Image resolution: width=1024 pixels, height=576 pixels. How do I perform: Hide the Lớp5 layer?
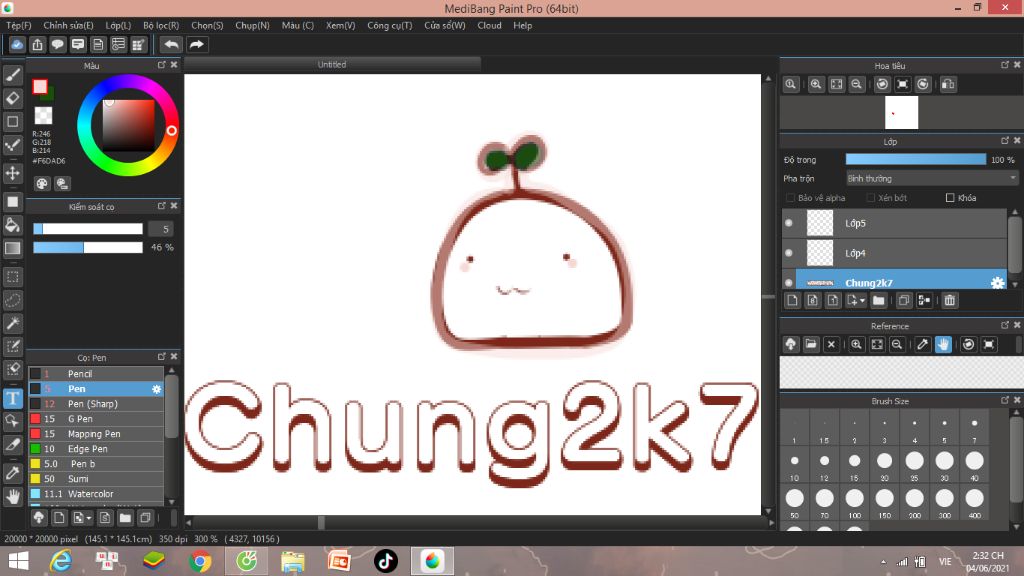point(789,223)
